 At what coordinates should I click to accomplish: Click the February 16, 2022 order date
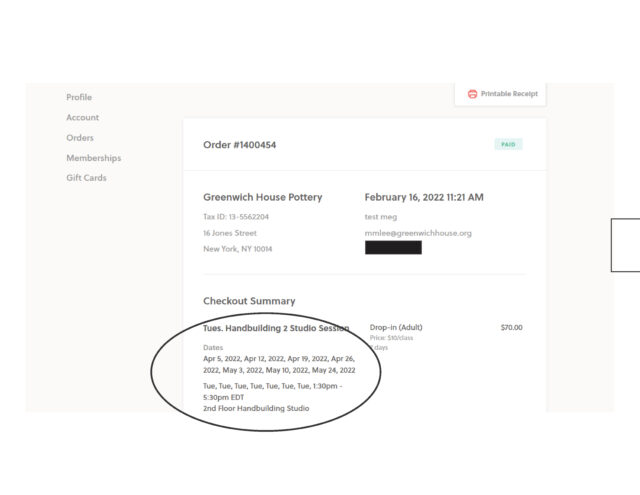coord(424,197)
